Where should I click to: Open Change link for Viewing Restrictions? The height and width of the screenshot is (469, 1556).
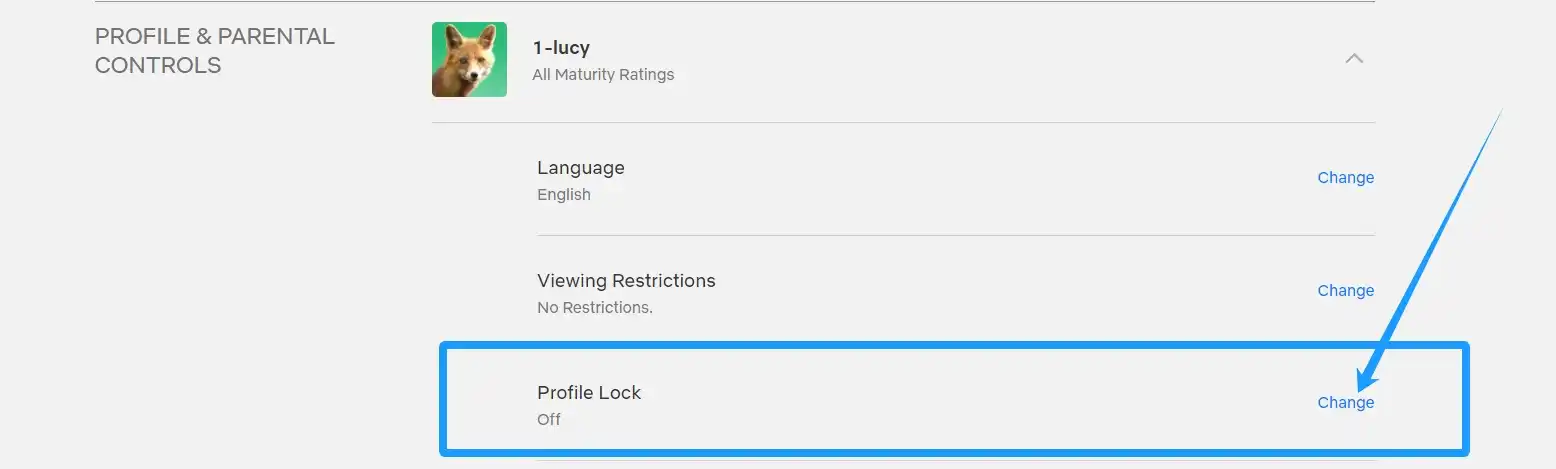1345,290
